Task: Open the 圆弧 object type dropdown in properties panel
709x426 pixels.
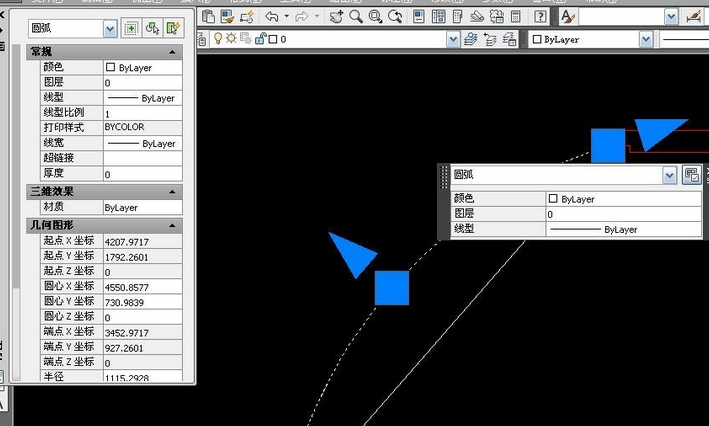Action: pos(110,29)
